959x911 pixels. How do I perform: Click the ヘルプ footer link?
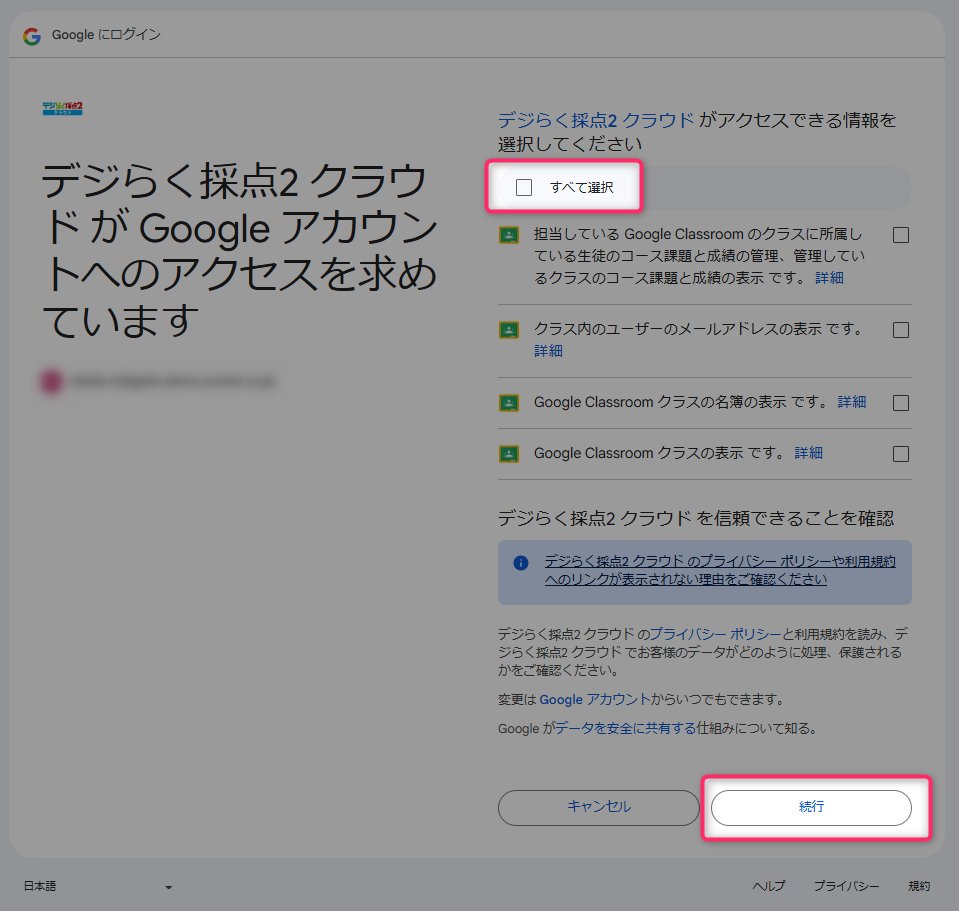[768, 886]
